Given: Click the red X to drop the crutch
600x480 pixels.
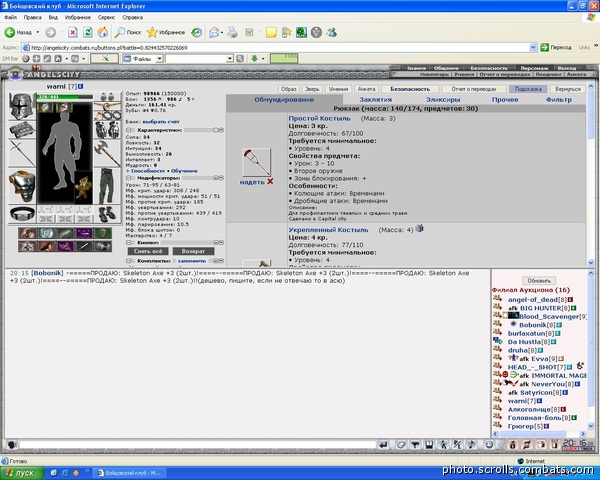Looking at the screenshot, I should pyautogui.click(x=270, y=181).
